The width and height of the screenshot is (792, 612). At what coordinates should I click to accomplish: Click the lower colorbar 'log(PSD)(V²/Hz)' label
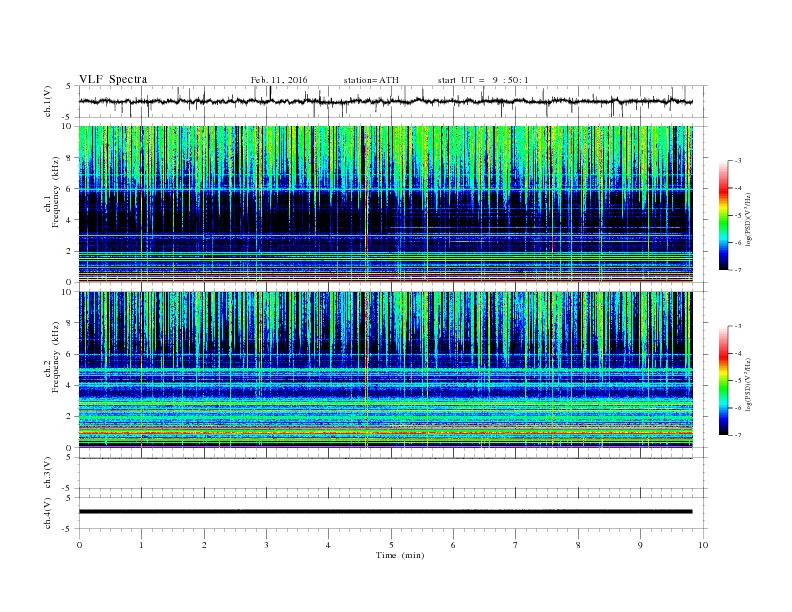tap(749, 384)
